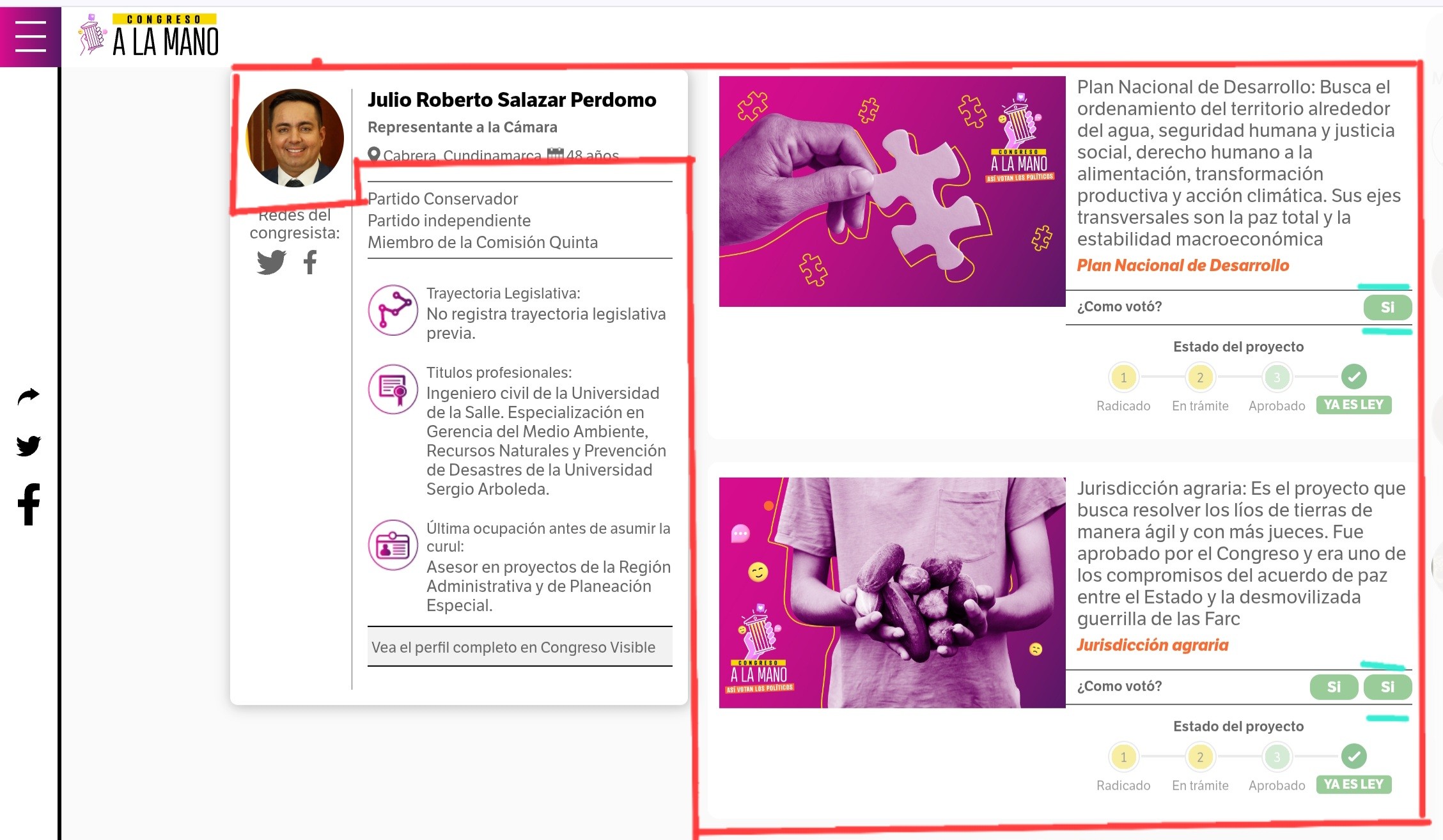Screen dimensions: 1443x840
Task: Open the 'Plan Nacional de Desarrollo' orange link
Action: coord(1182,265)
